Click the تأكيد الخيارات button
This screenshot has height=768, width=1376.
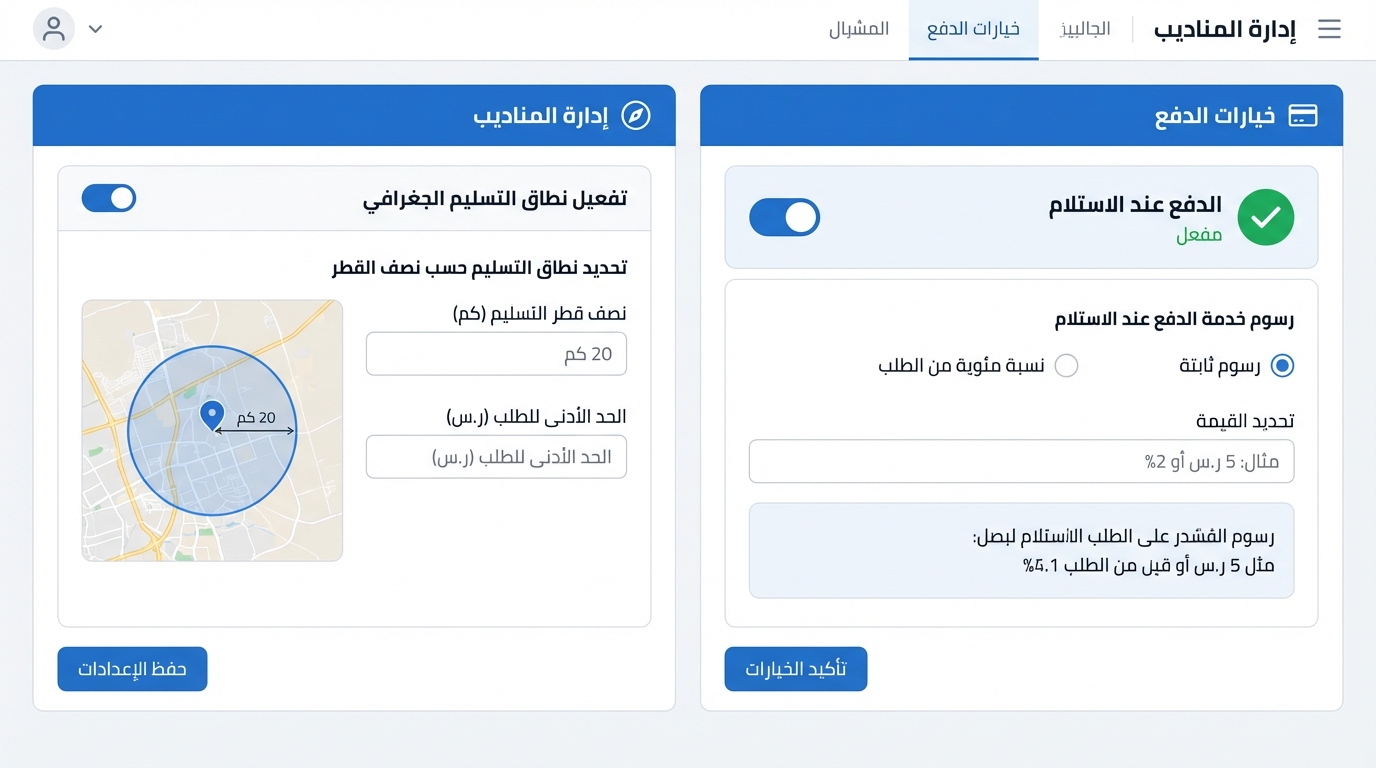[x=796, y=669]
